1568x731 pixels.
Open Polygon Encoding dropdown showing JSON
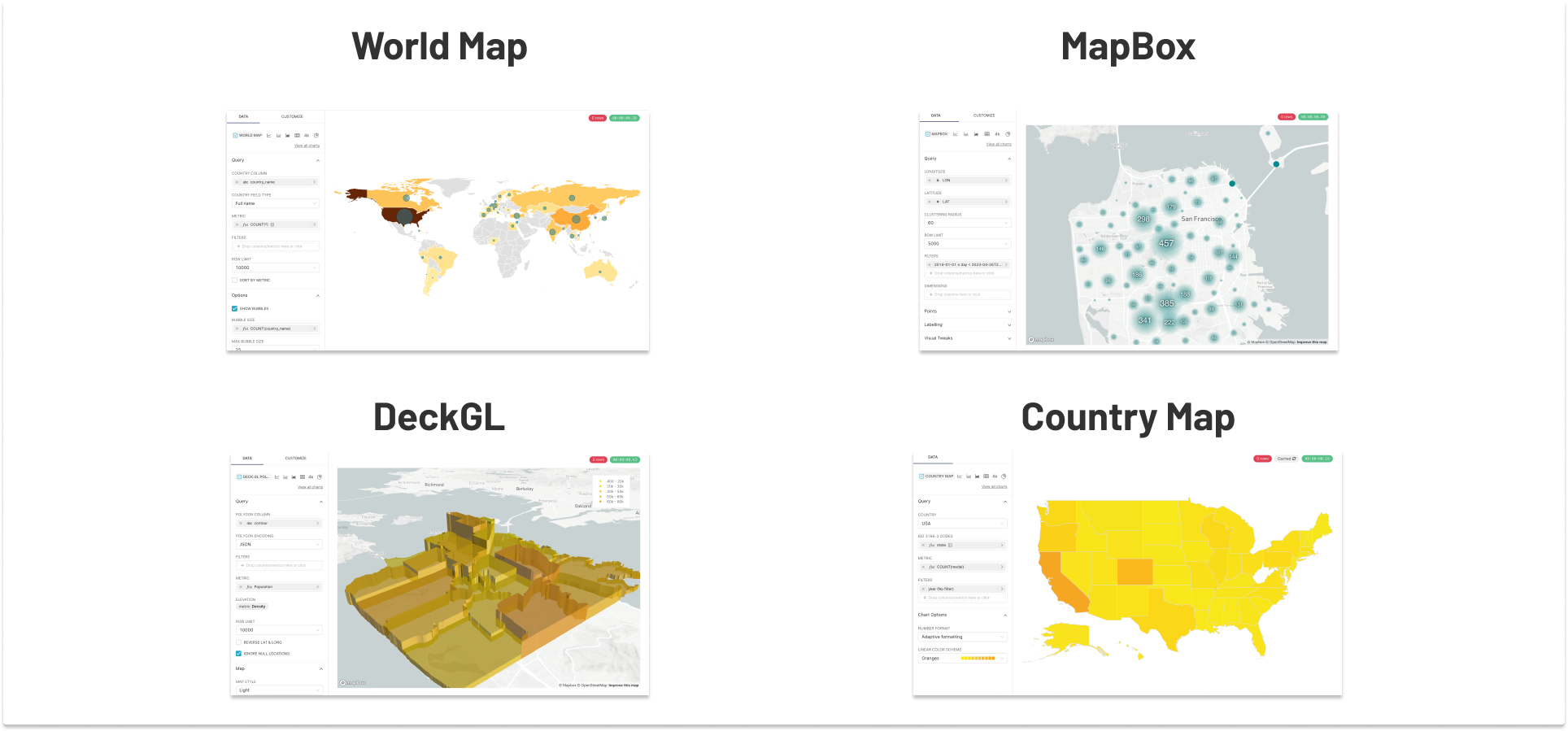click(279, 545)
